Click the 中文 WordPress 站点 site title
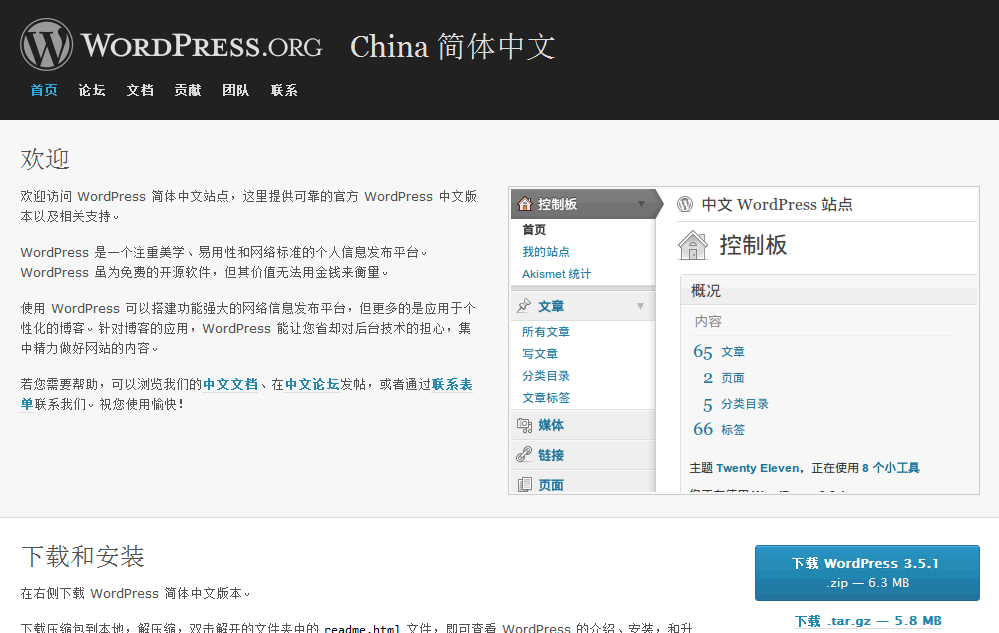 click(x=777, y=204)
